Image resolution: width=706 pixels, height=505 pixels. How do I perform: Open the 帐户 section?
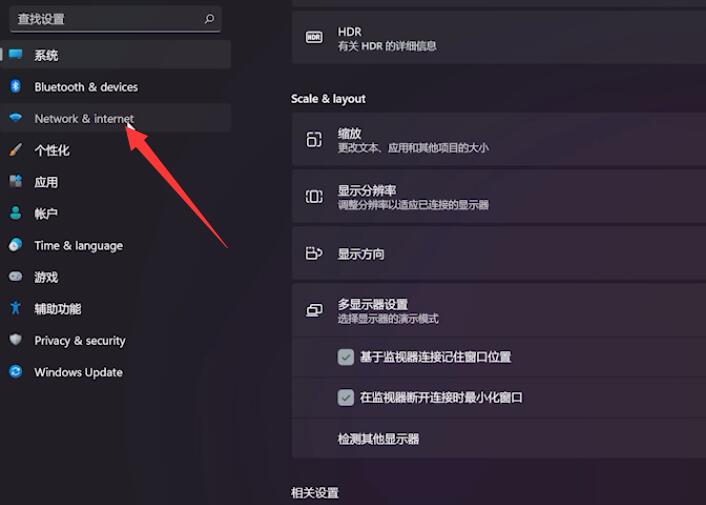[115, 213]
